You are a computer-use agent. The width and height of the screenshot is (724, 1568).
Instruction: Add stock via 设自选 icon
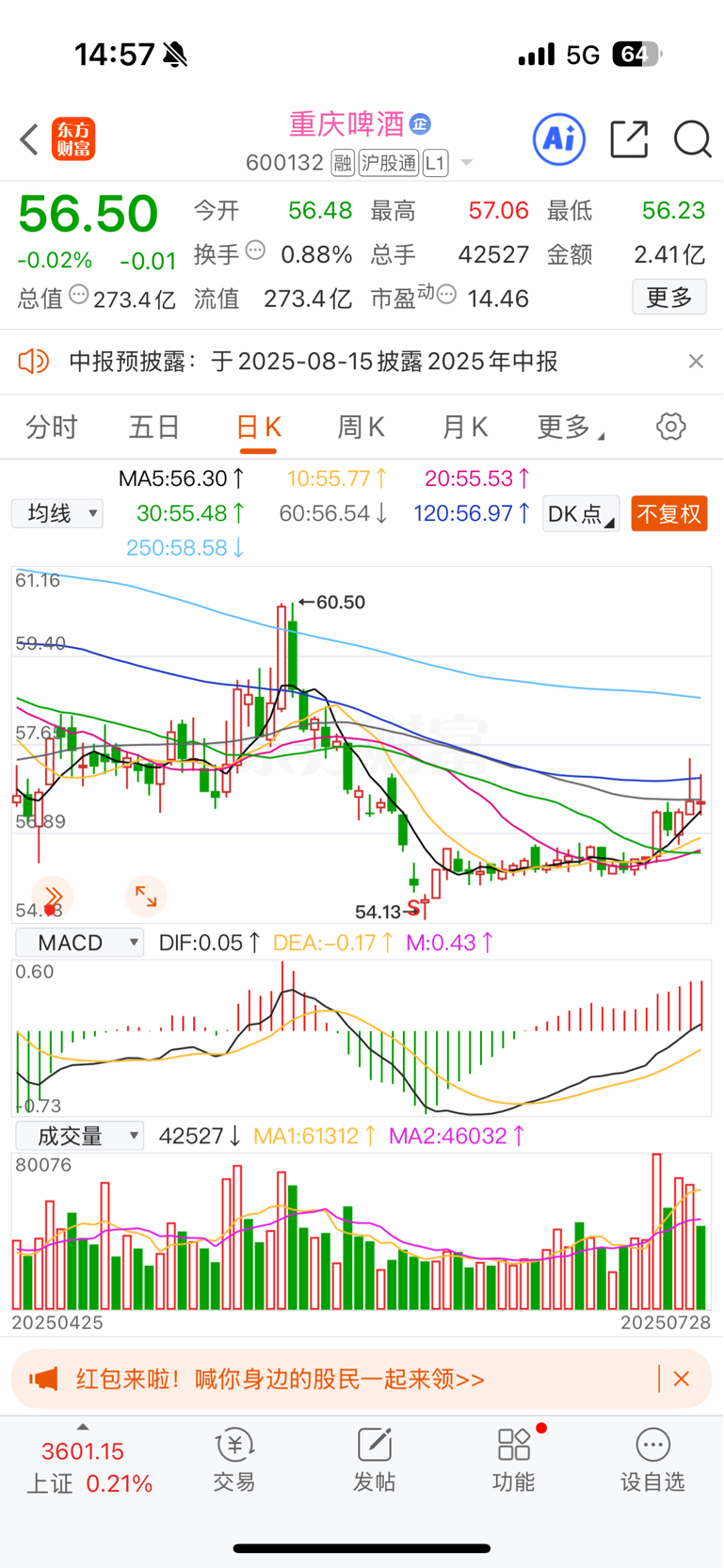[652, 1461]
